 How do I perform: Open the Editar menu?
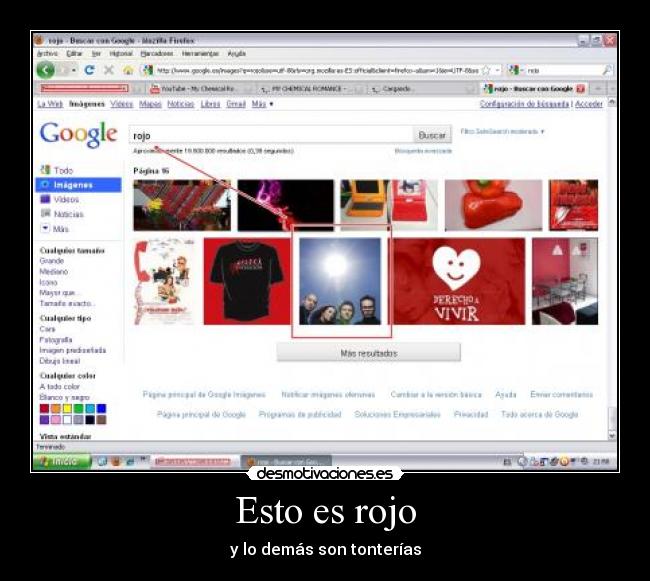[x=74, y=53]
